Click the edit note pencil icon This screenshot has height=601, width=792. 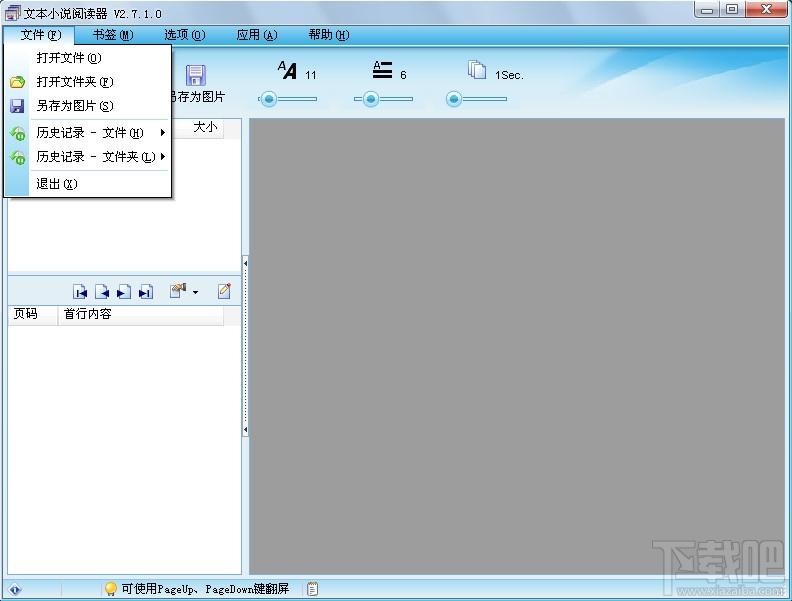(x=224, y=291)
